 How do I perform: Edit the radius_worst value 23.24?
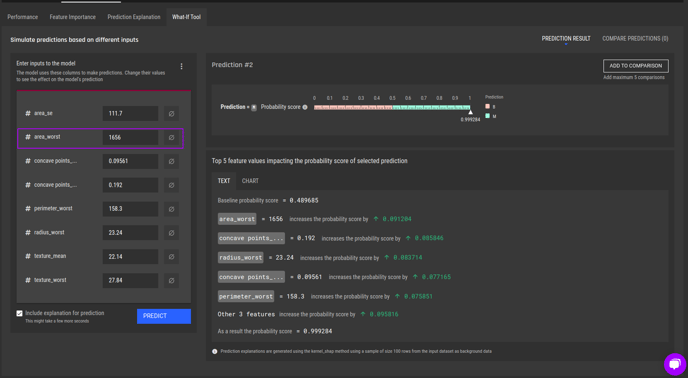coord(130,233)
